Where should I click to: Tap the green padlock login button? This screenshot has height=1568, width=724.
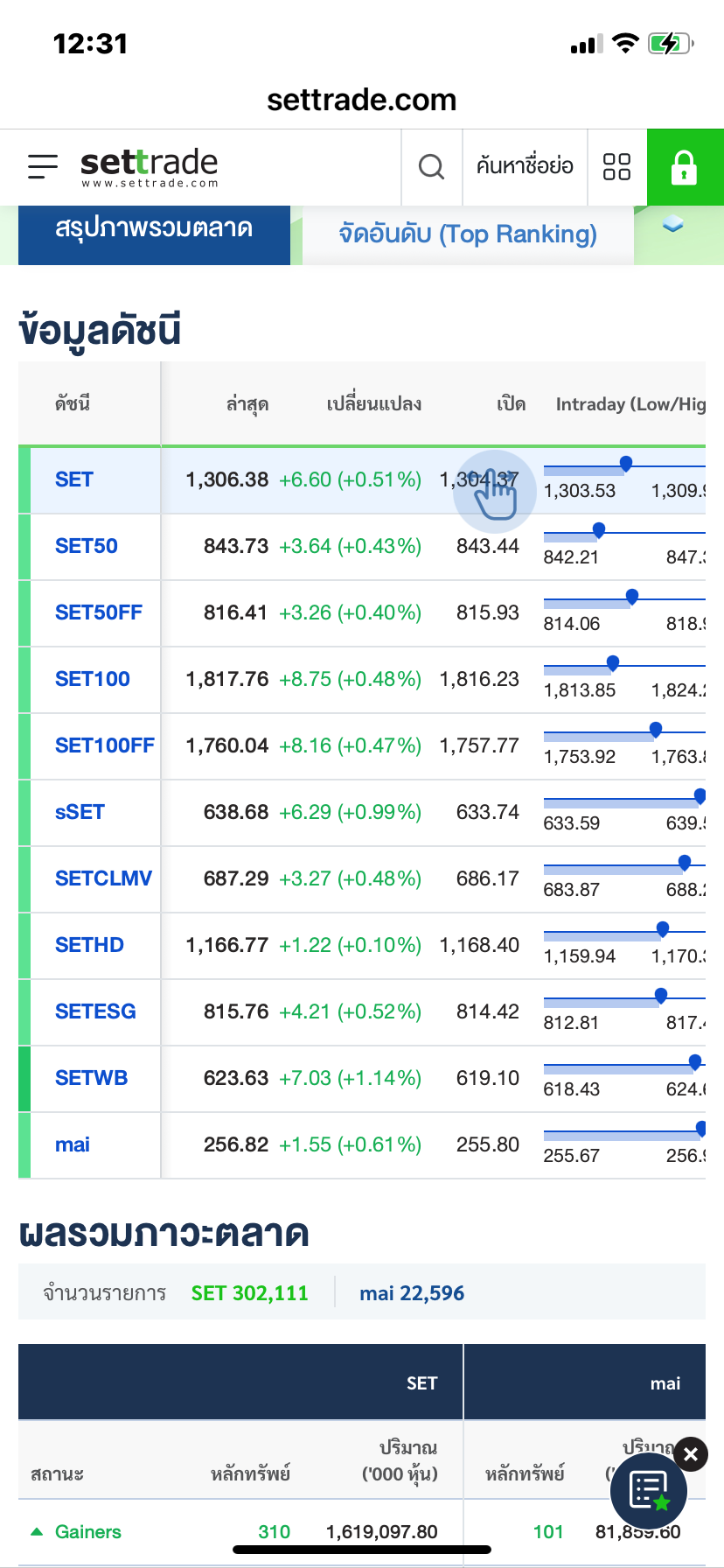coord(685,166)
